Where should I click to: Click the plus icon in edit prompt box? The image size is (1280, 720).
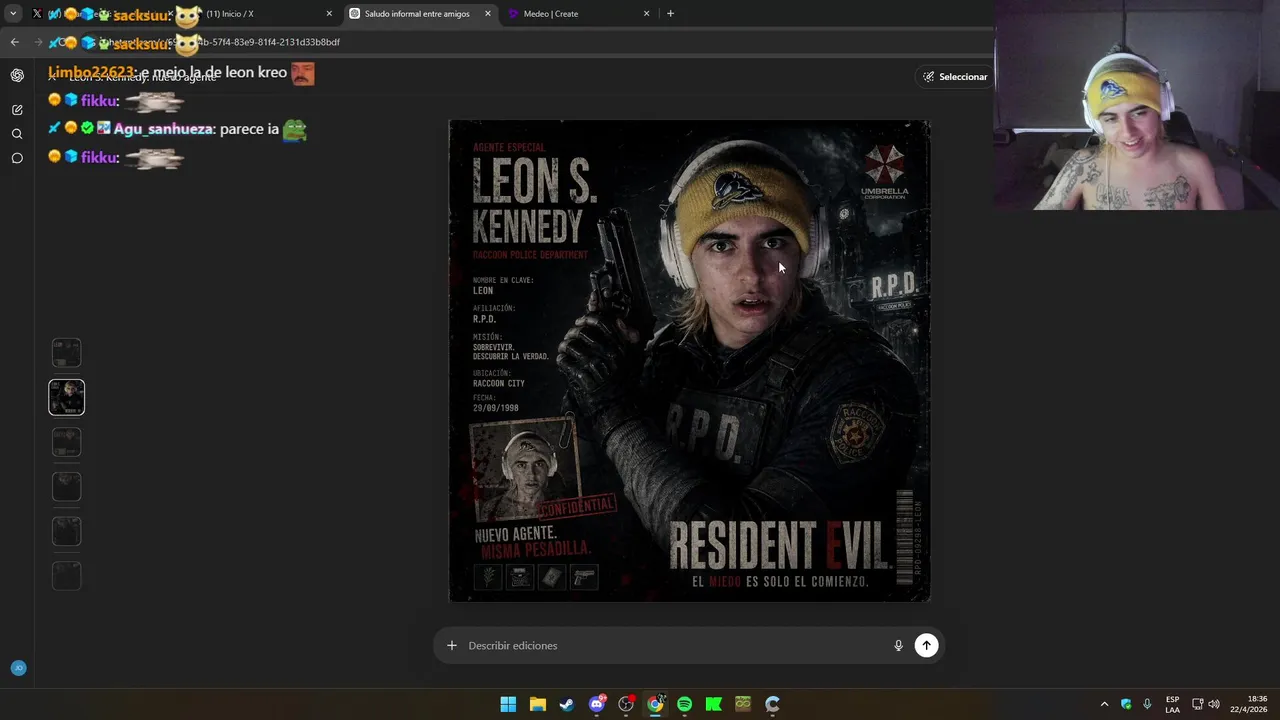452,645
